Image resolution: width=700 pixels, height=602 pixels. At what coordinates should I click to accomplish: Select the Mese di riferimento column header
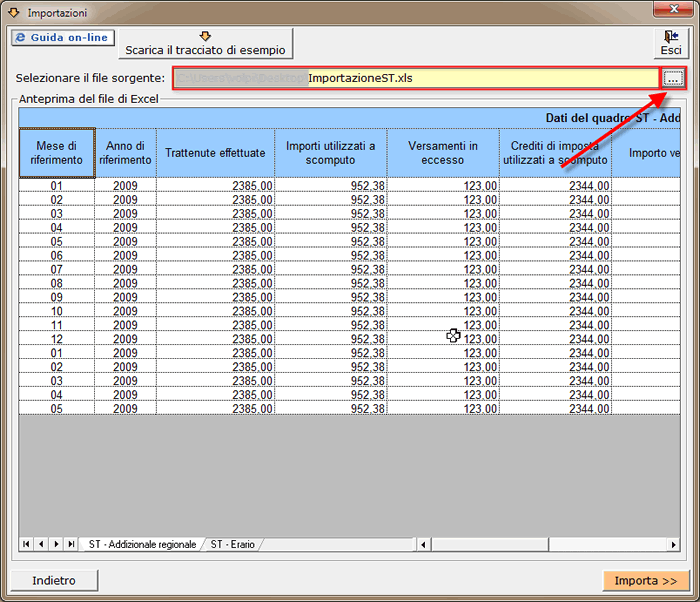click(57, 153)
